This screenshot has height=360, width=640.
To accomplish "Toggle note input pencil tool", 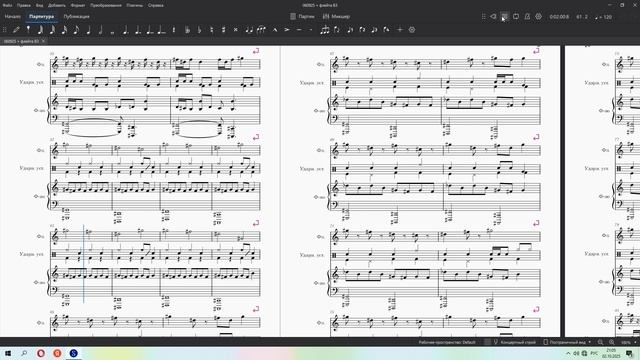I will point(16,29).
